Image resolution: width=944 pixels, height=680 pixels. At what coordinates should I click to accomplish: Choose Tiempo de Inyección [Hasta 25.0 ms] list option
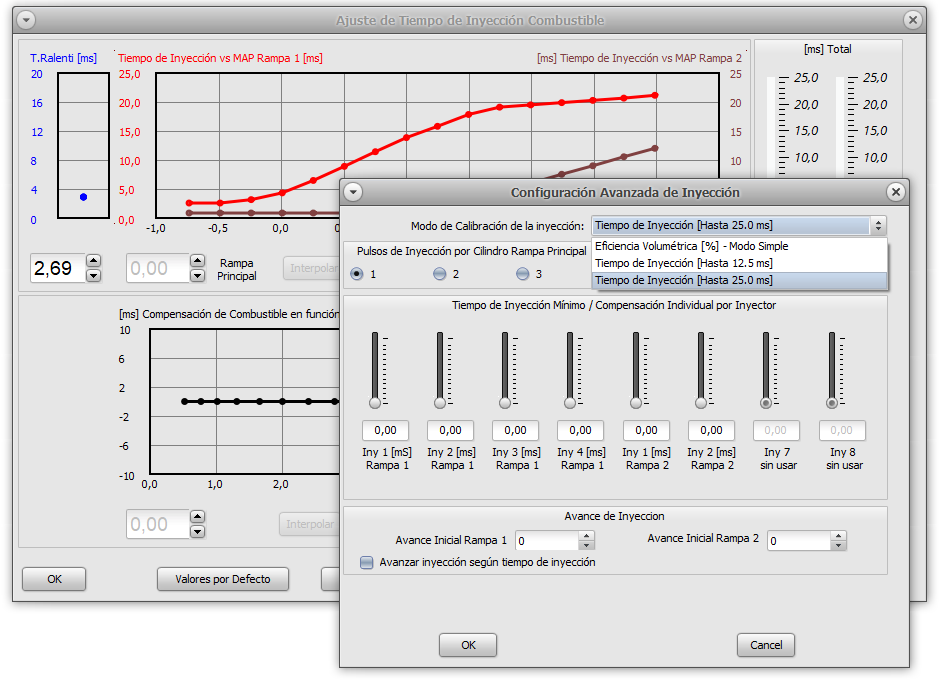pos(739,281)
